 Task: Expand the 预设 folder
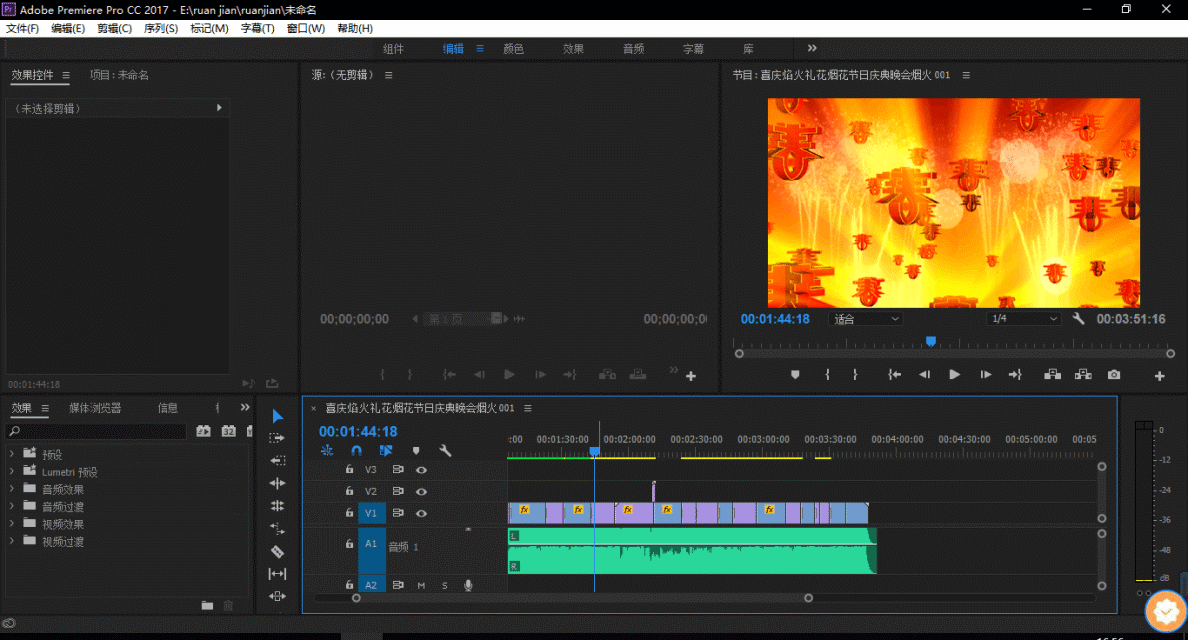(11, 454)
